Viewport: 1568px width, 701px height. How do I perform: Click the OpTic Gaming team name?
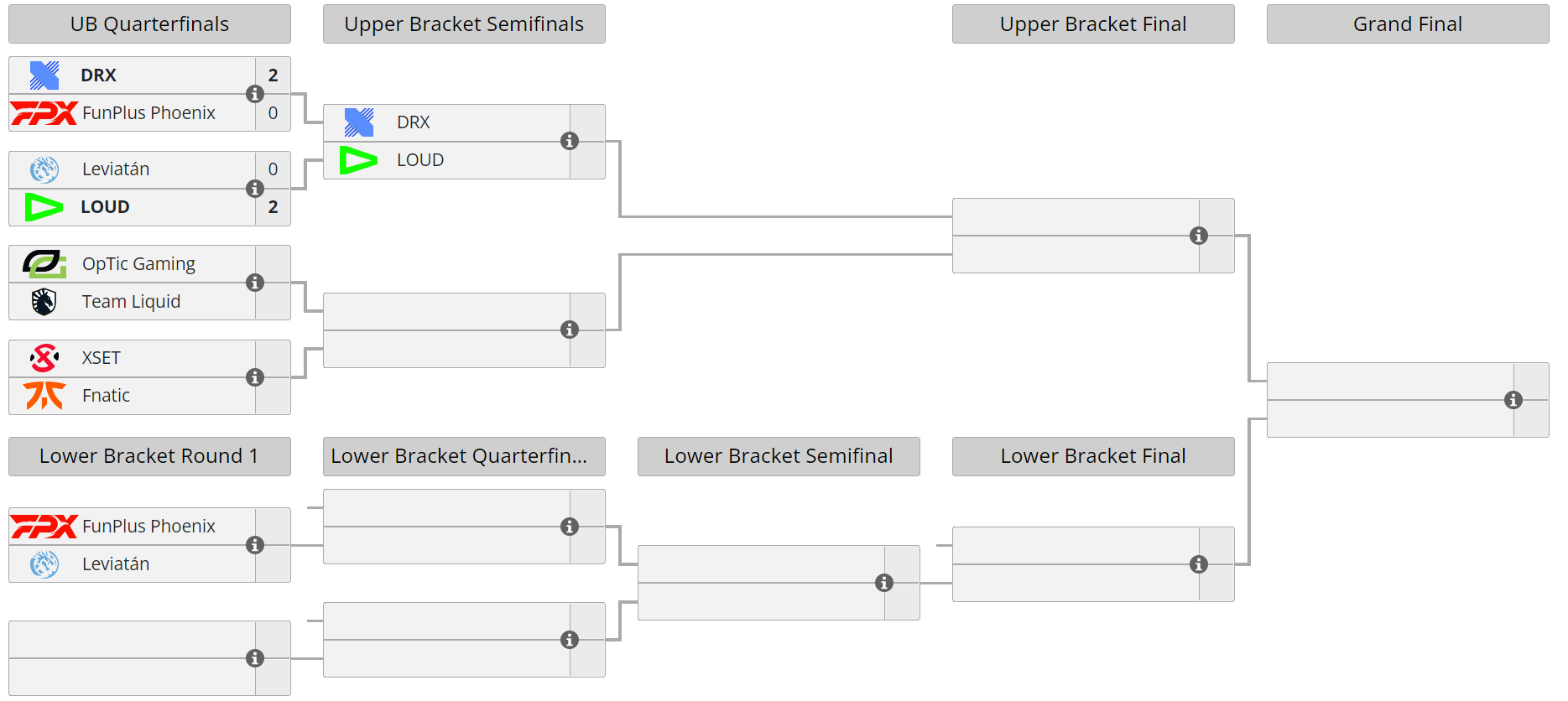coord(138,264)
